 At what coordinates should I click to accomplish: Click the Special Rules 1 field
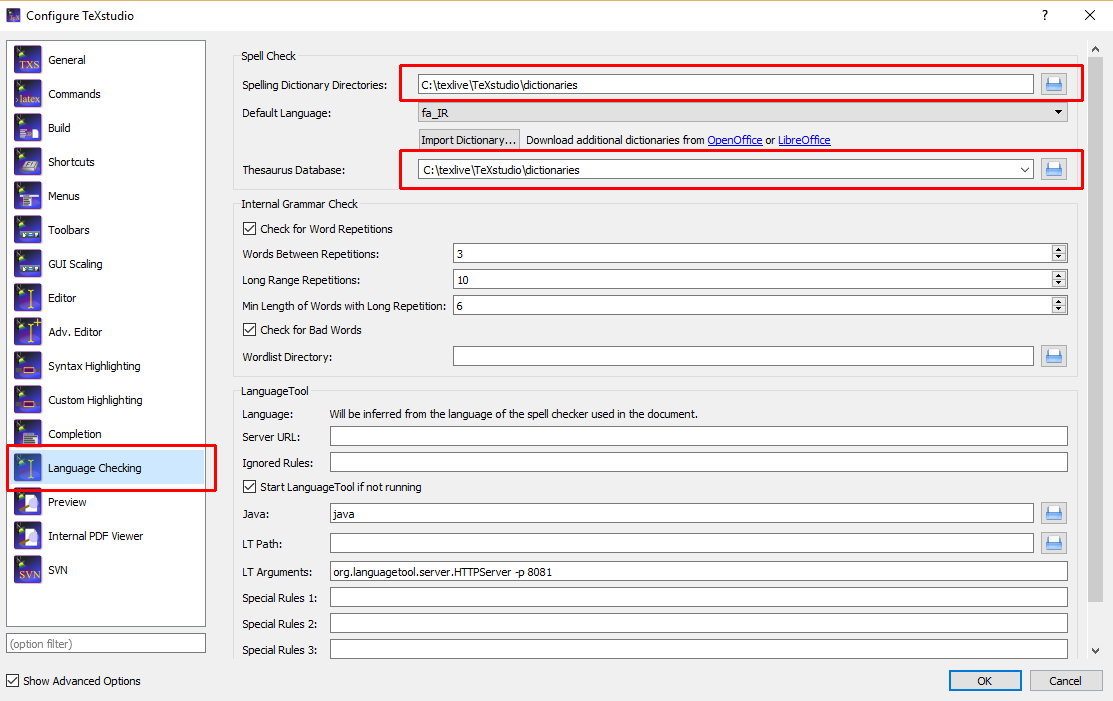[698, 597]
